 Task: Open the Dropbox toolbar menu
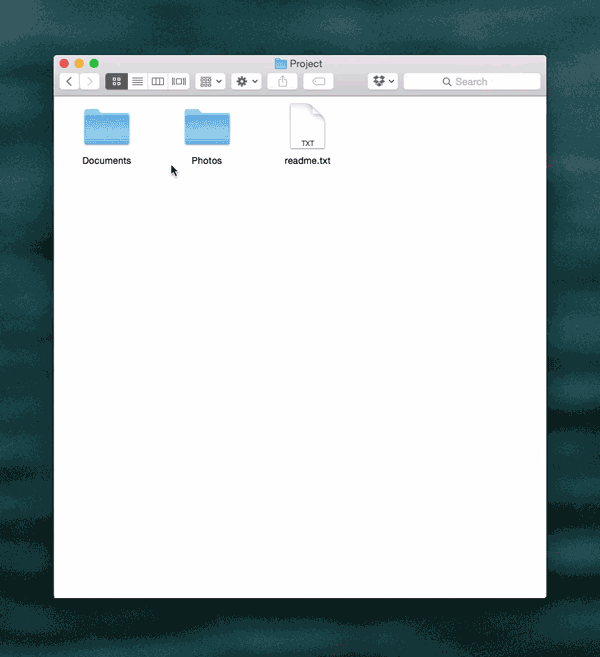[x=383, y=81]
